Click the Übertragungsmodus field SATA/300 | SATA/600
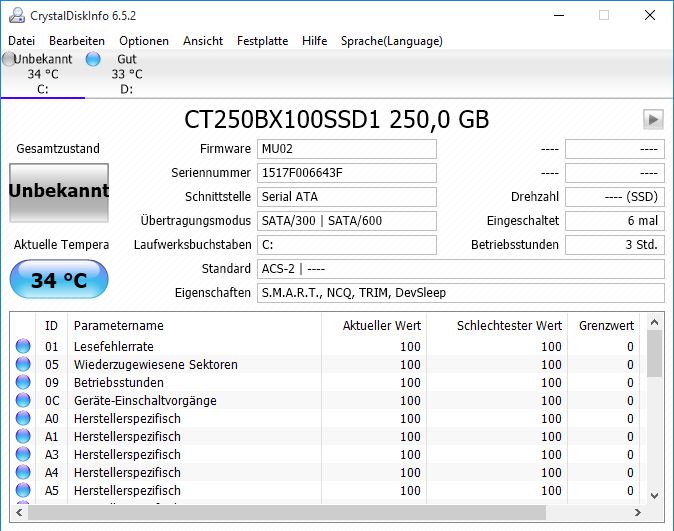 tap(347, 221)
